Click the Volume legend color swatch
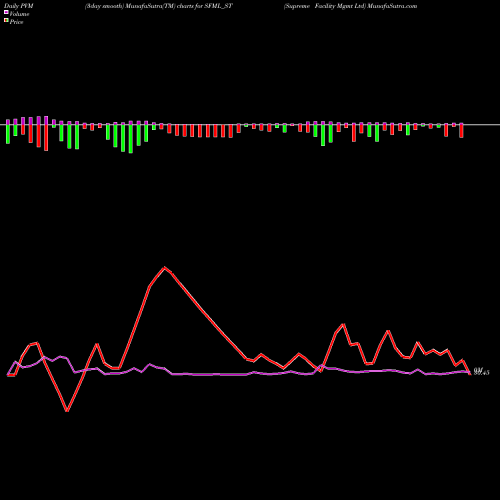The height and width of the screenshot is (500, 500). pyautogui.click(x=6, y=12)
